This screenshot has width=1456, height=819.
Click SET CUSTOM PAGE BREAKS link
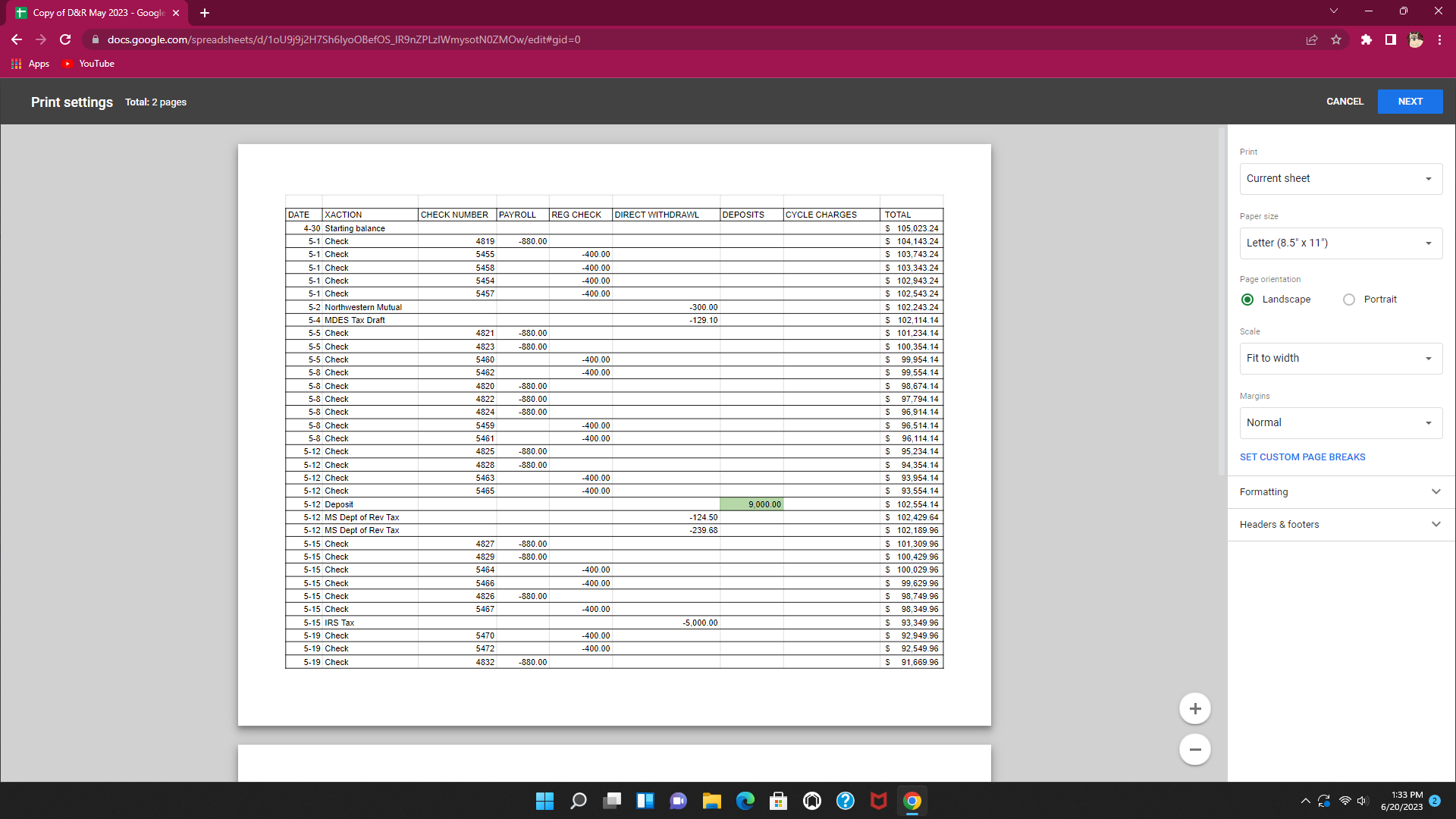pos(1302,457)
